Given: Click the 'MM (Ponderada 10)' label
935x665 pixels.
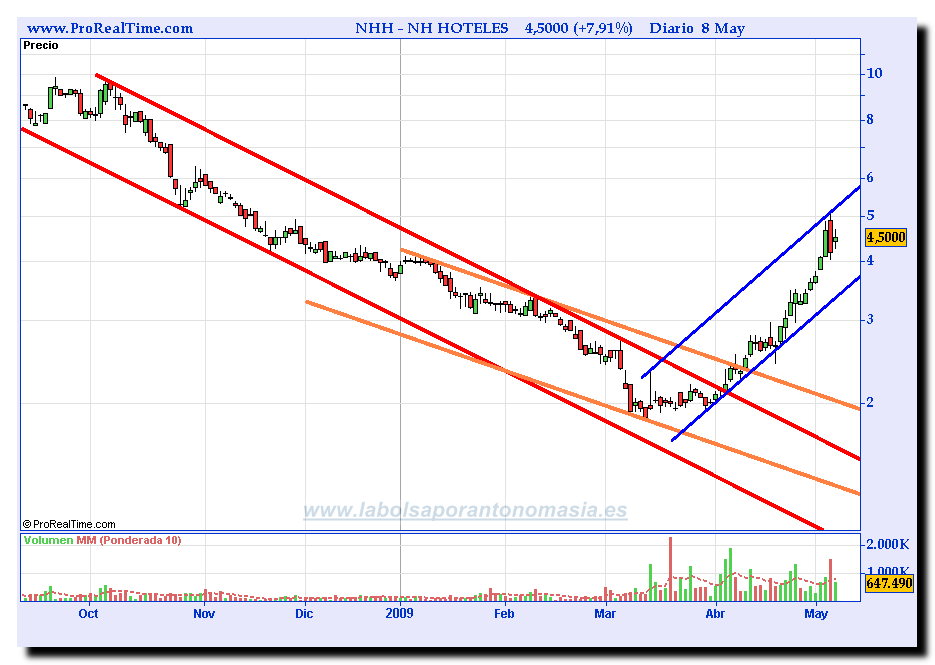Looking at the screenshot, I should tap(128, 540).
